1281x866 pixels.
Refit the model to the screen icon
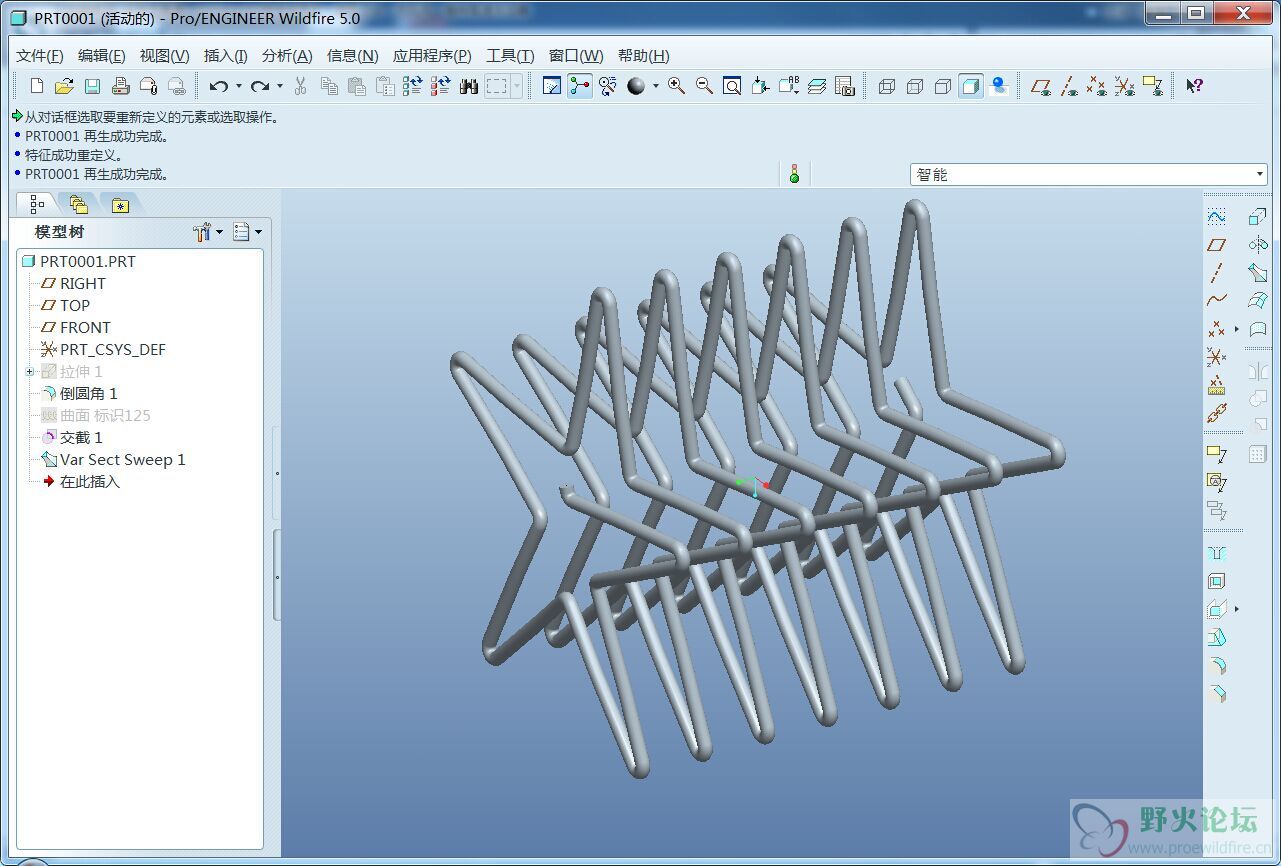pos(732,86)
